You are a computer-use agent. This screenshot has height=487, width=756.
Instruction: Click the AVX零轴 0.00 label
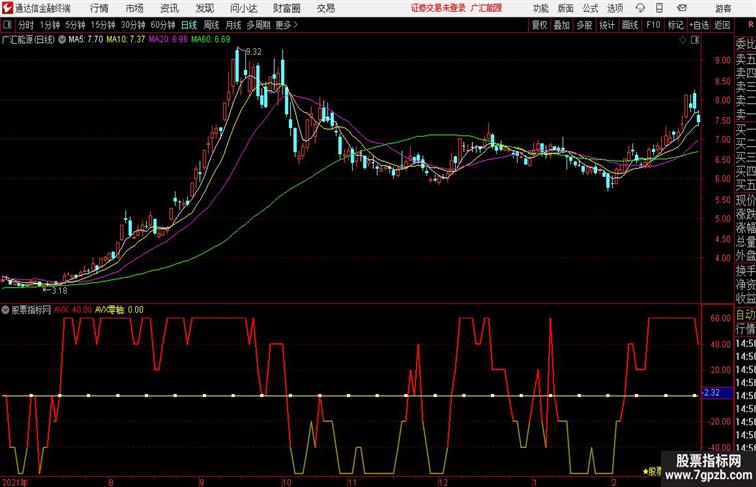click(x=119, y=310)
